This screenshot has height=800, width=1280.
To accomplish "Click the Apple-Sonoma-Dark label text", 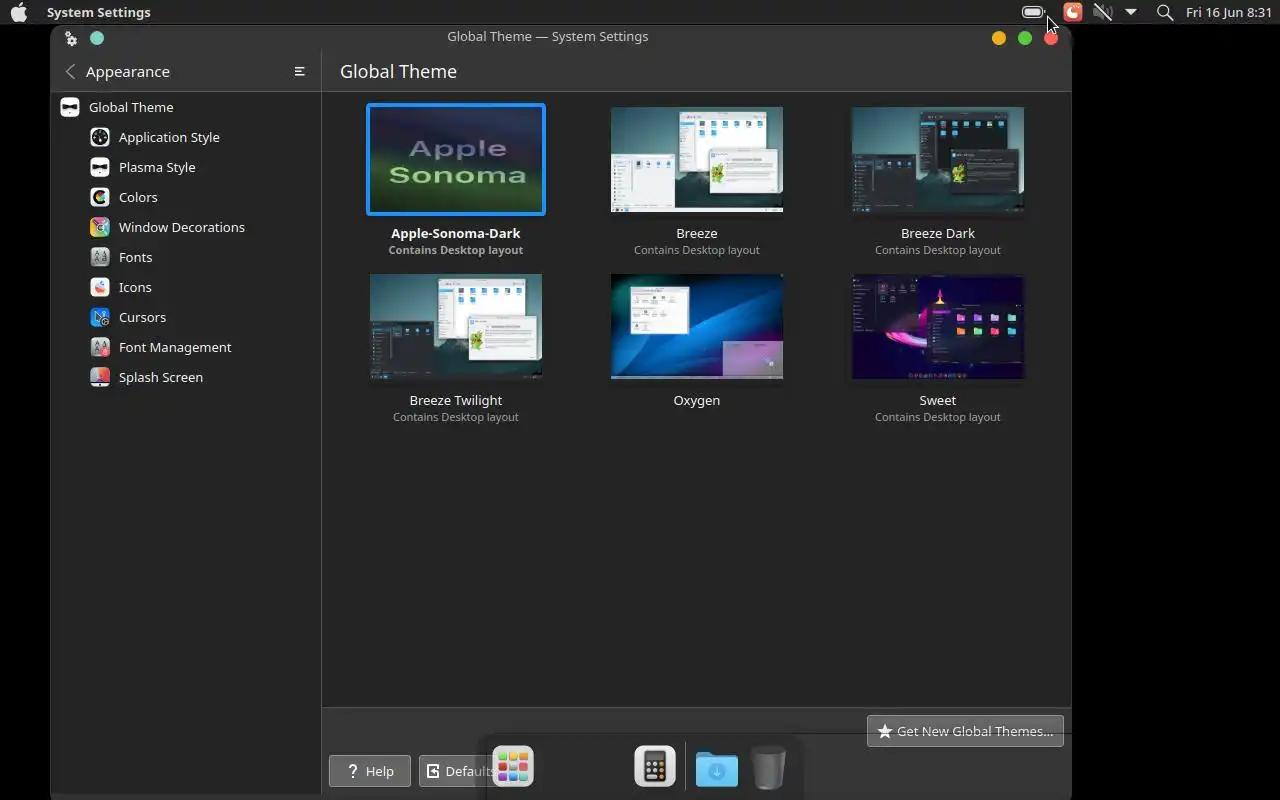I will (456, 233).
